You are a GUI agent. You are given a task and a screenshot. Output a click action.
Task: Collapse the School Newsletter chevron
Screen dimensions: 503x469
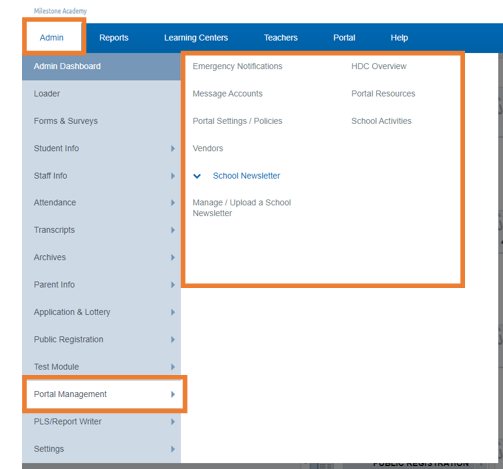click(x=197, y=176)
